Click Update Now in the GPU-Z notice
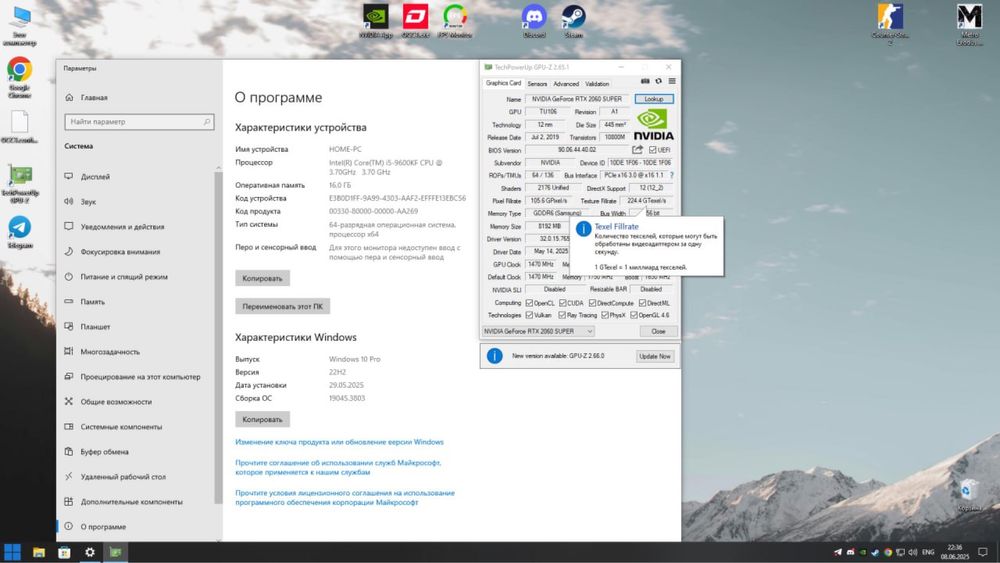 click(x=655, y=356)
